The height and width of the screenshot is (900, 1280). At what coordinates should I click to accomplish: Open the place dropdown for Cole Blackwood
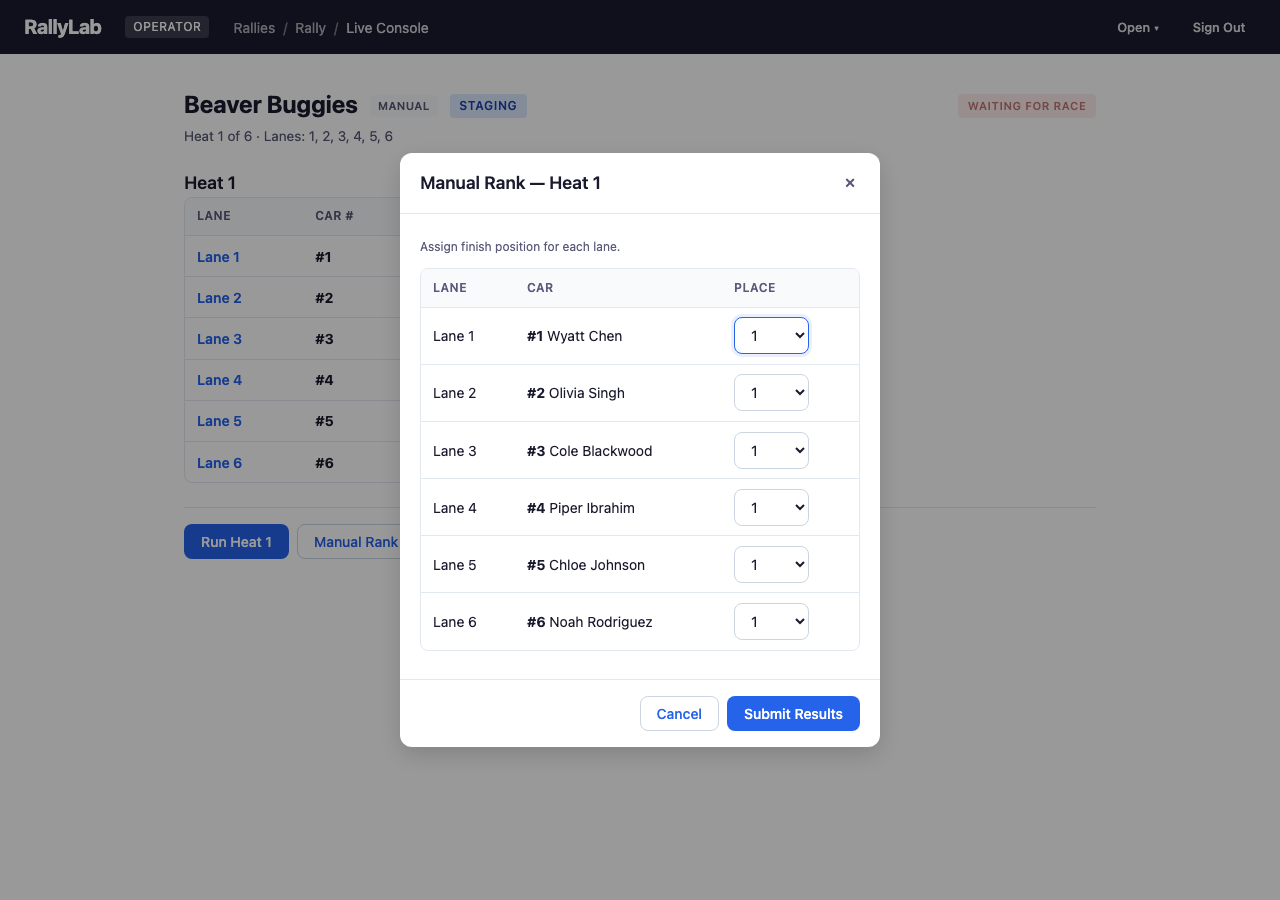coord(771,451)
